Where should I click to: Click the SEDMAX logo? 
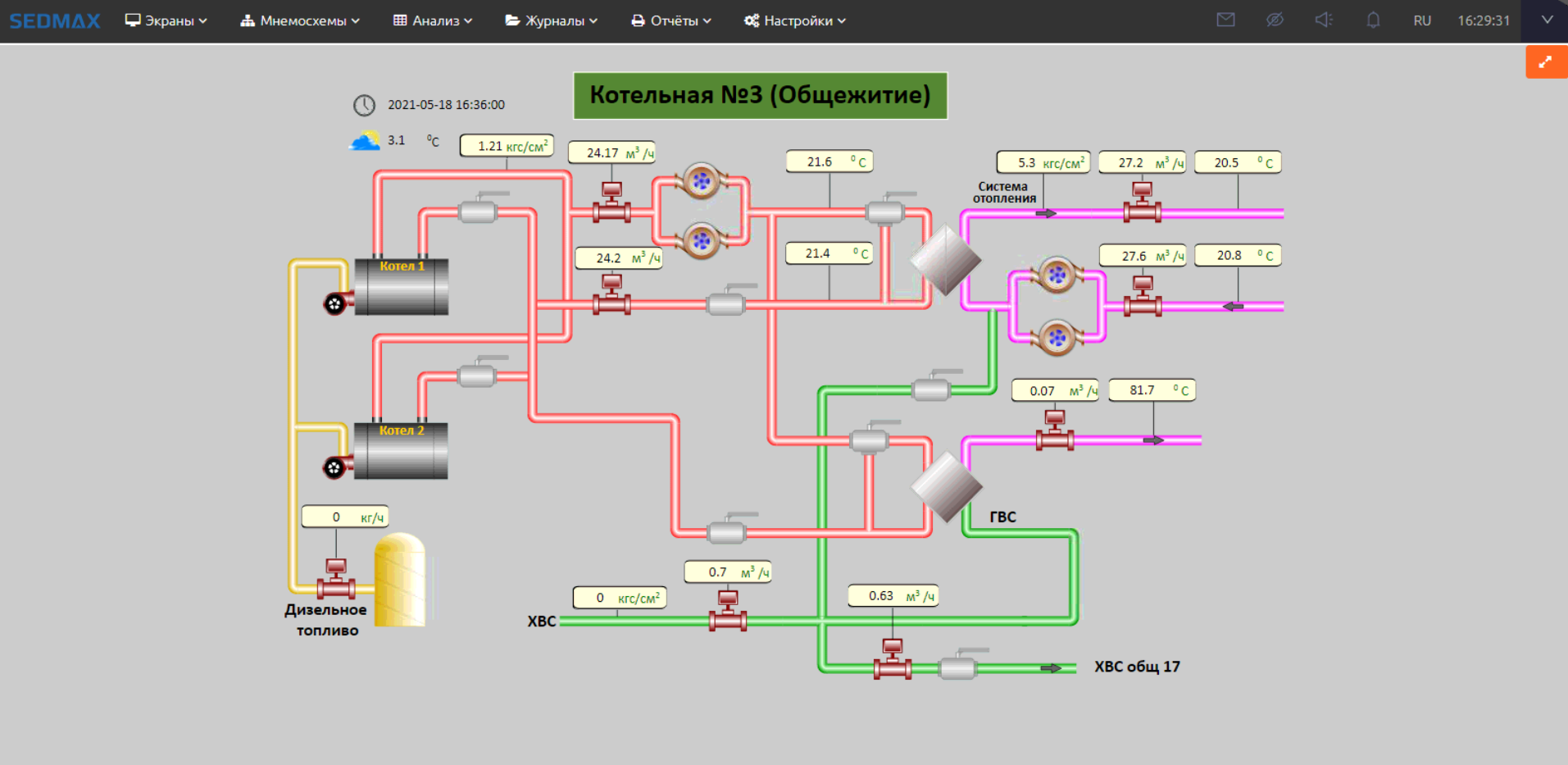coord(55,20)
